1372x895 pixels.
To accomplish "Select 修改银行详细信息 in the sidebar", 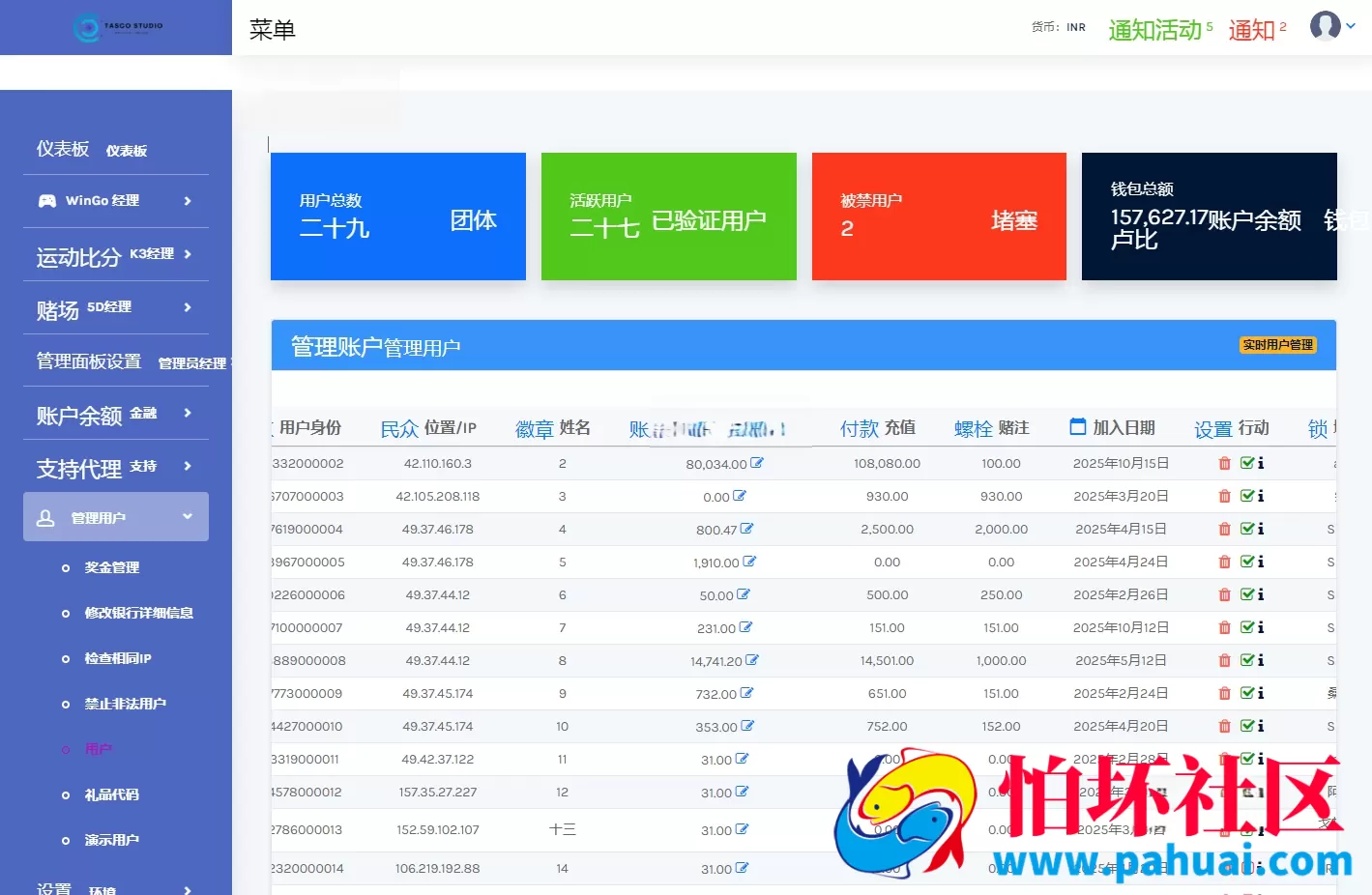I will (139, 613).
